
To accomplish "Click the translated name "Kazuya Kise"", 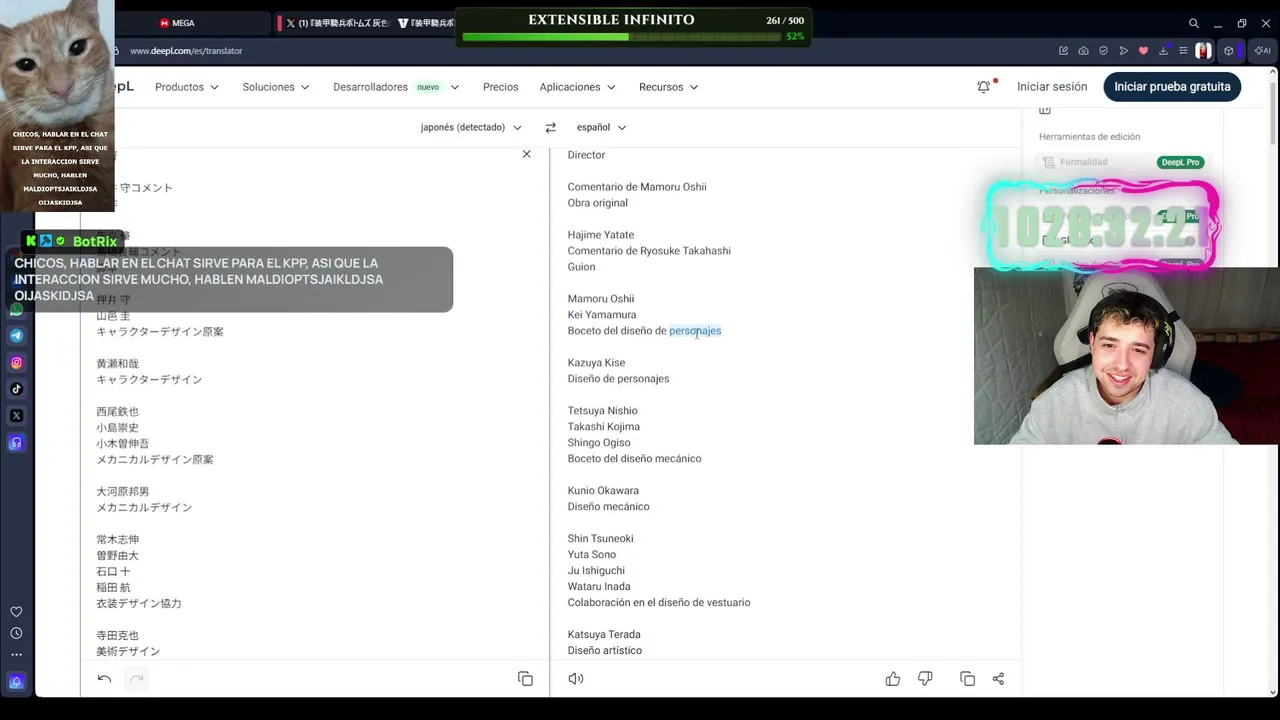I will coord(596,363).
